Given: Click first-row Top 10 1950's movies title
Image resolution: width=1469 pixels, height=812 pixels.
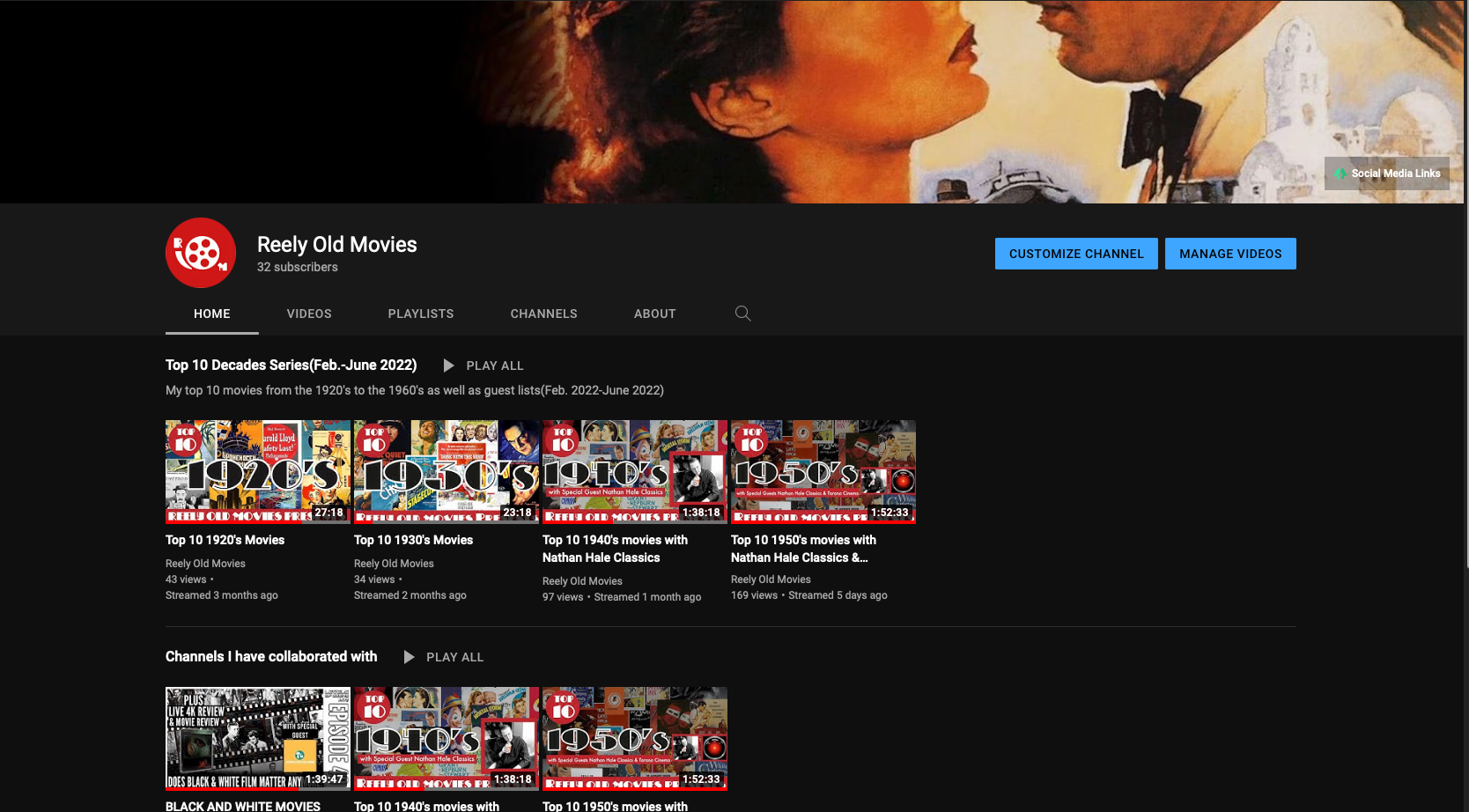Looking at the screenshot, I should (804, 549).
